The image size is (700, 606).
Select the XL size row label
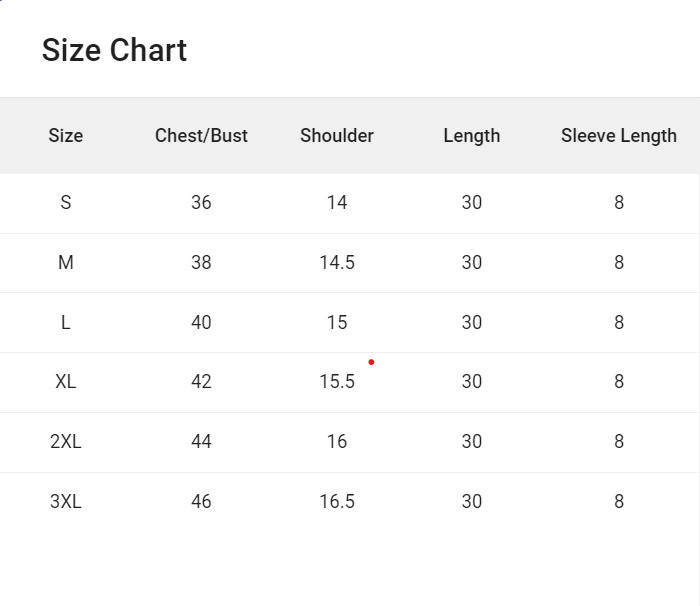pos(66,382)
